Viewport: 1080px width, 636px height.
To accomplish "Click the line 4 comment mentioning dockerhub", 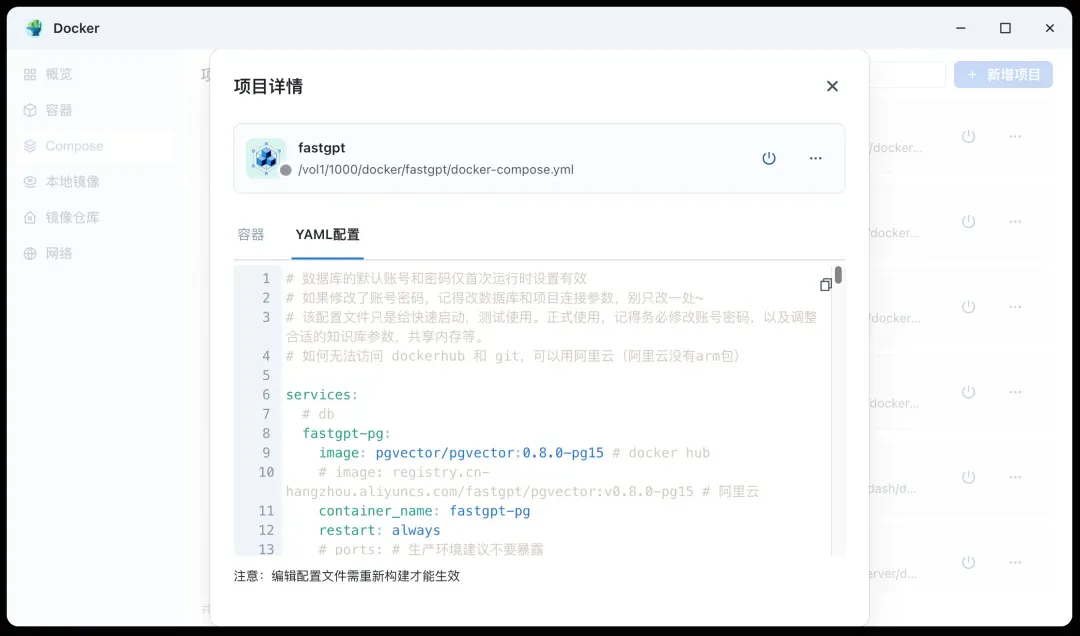I will [x=512, y=356].
